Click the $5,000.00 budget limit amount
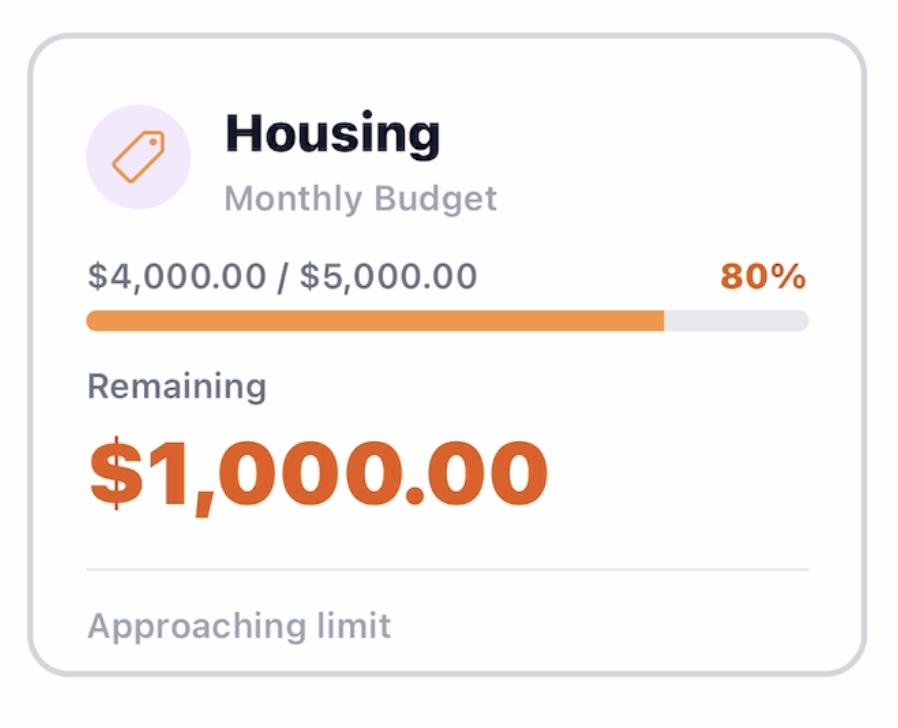The image size is (898, 728). (388, 276)
